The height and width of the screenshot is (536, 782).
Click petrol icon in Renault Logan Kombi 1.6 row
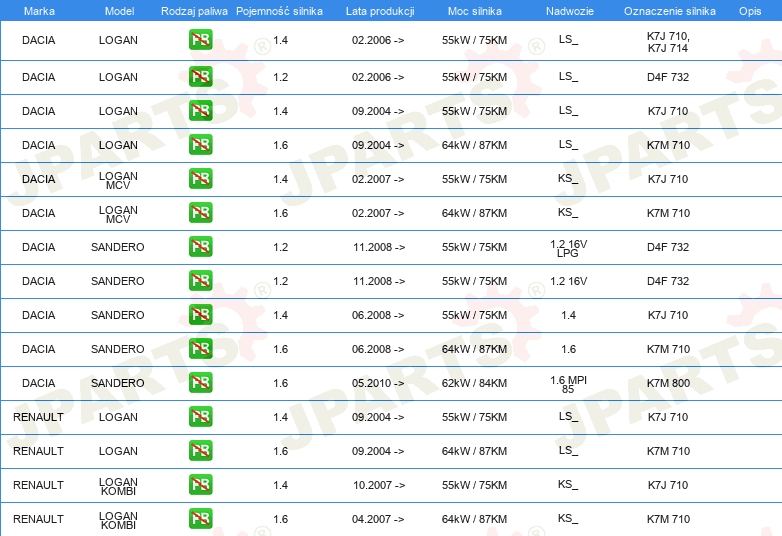[200, 519]
